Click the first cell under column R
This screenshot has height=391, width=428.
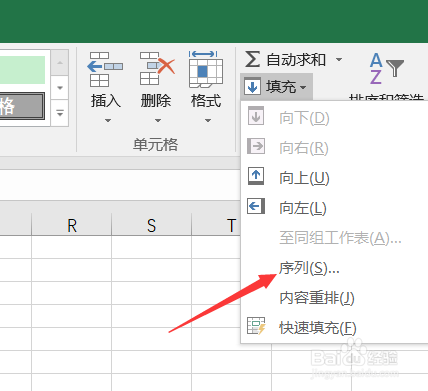pyautogui.click(x=72, y=247)
